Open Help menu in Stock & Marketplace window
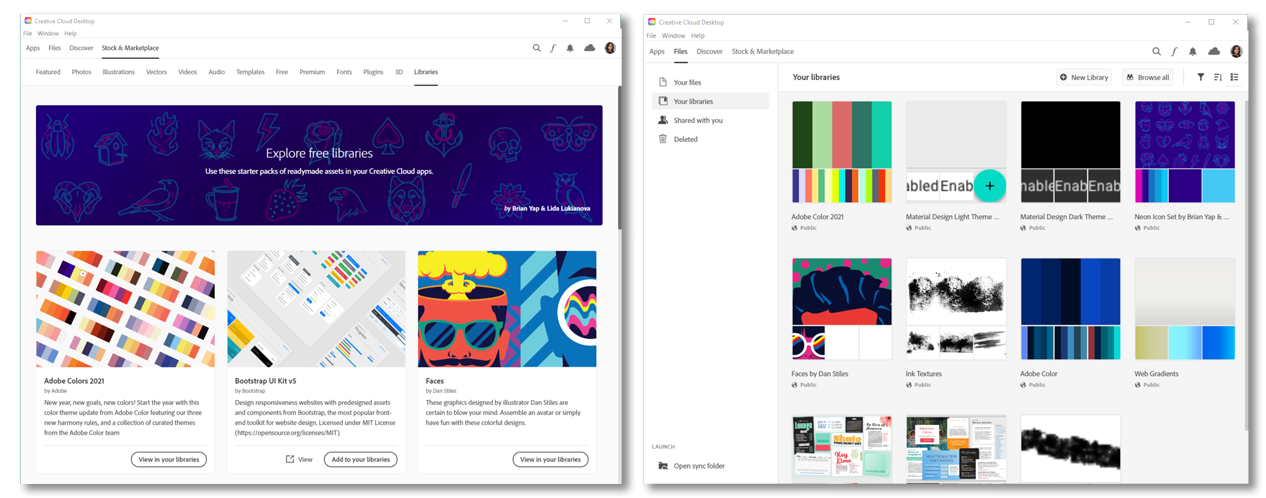 click(x=70, y=33)
